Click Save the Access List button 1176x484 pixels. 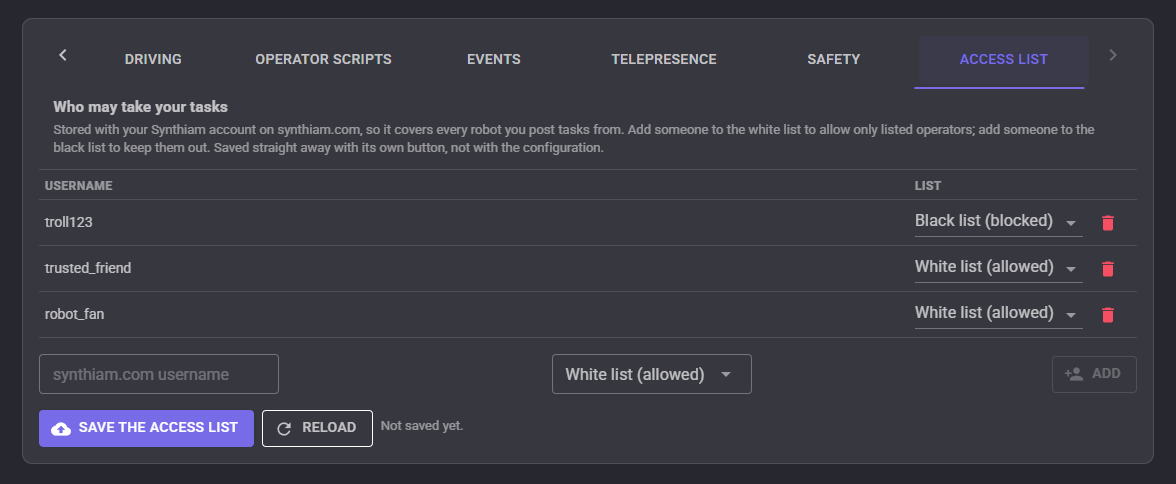pos(146,428)
